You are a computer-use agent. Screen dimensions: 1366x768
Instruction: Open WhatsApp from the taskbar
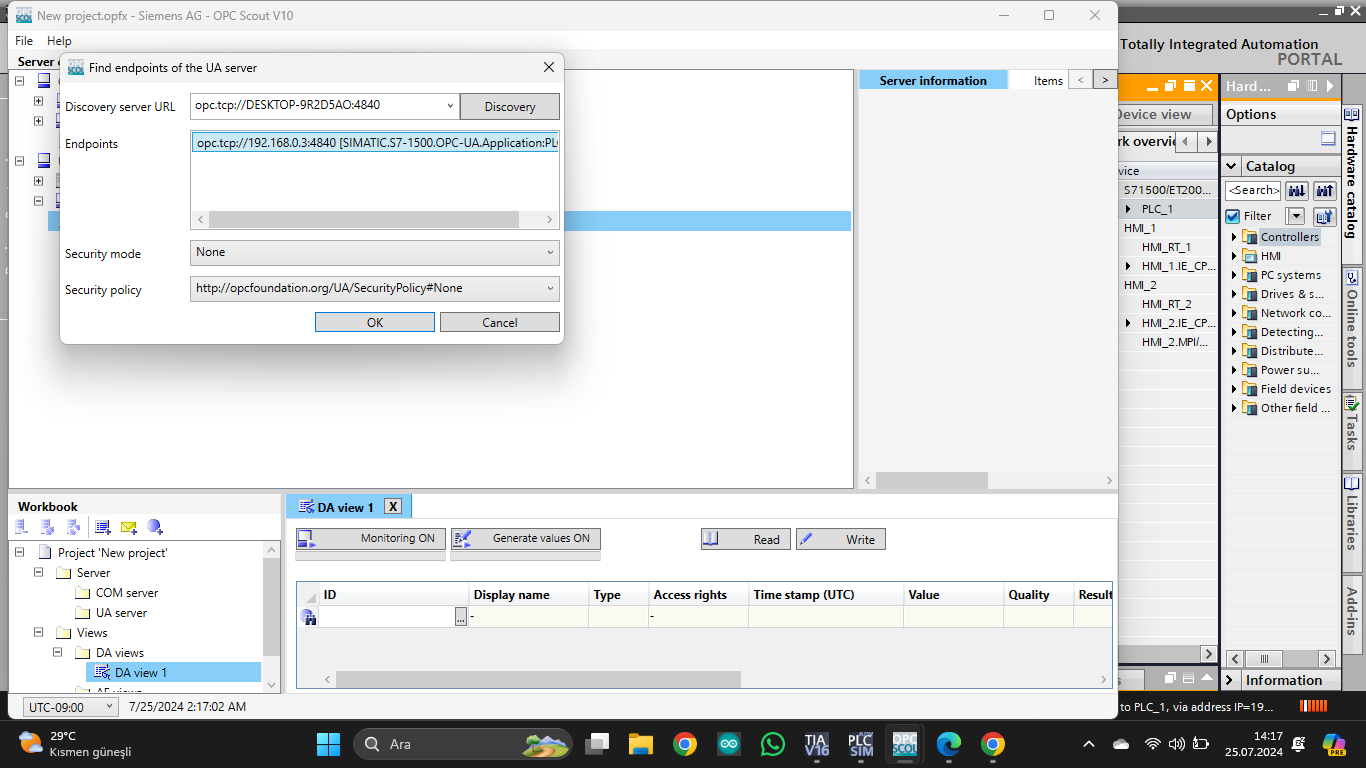pyautogui.click(x=773, y=744)
